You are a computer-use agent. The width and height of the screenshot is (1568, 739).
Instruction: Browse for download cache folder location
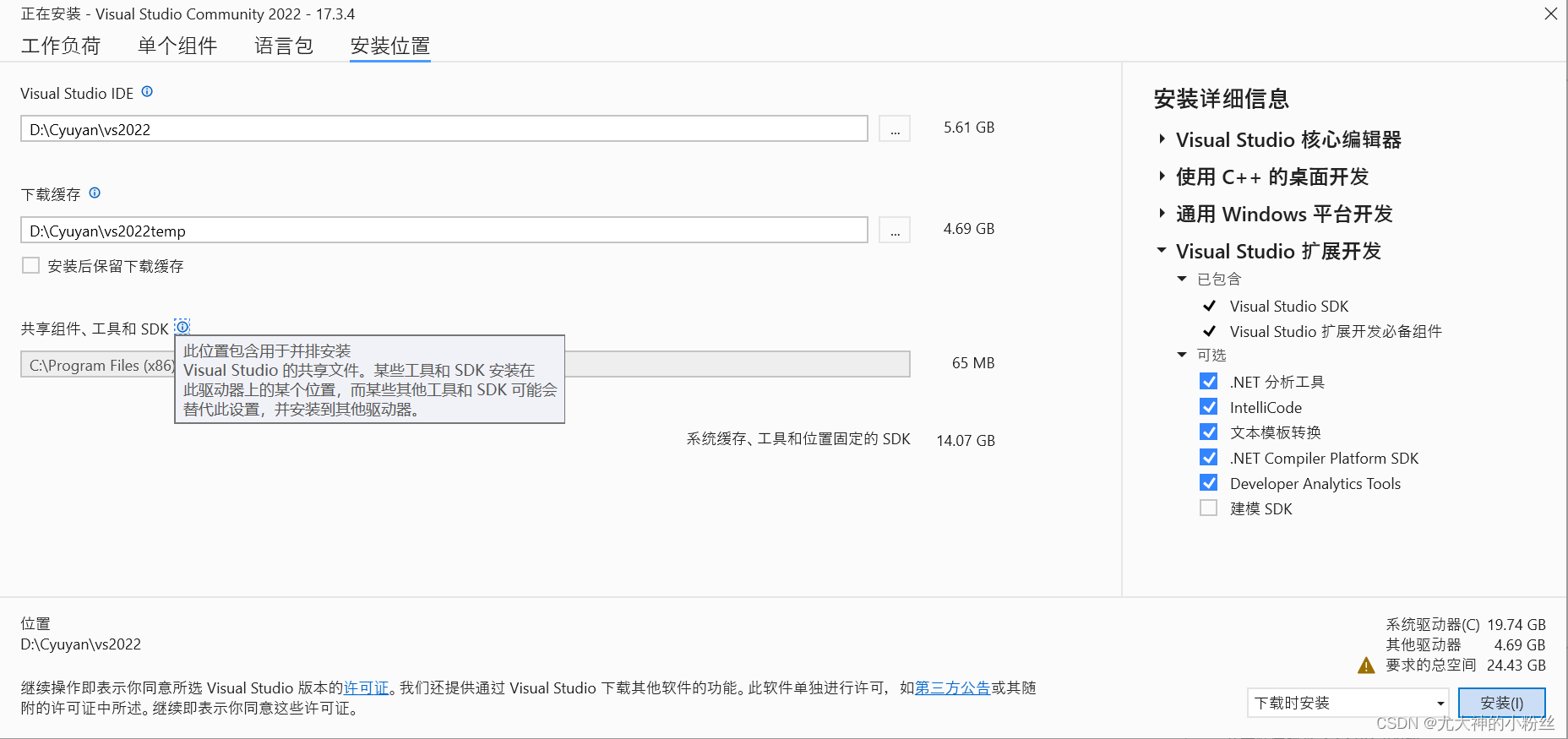tap(895, 231)
